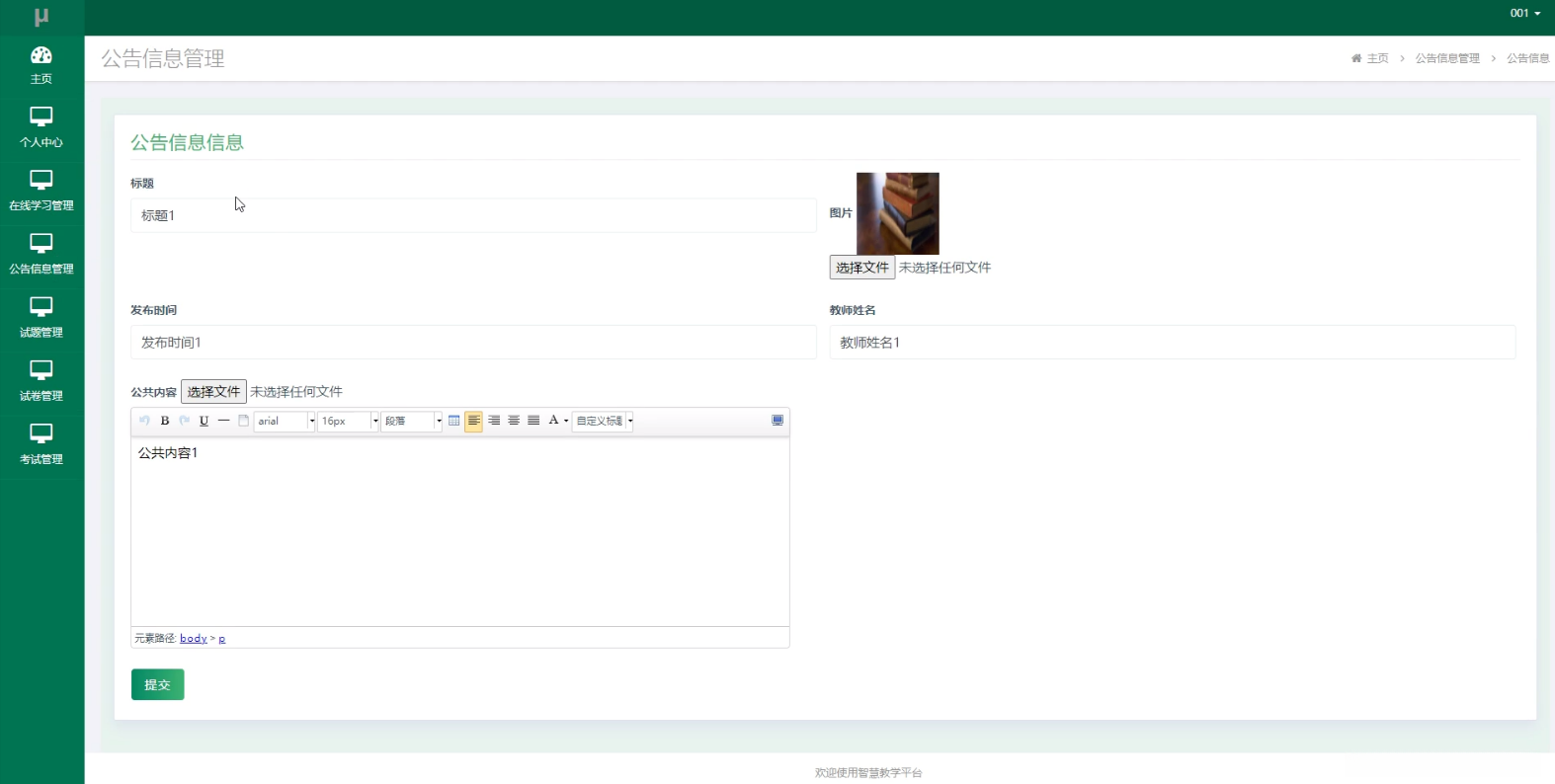Image resolution: width=1555 pixels, height=784 pixels.
Task: Focus the 标题 input field
Action: (473, 215)
